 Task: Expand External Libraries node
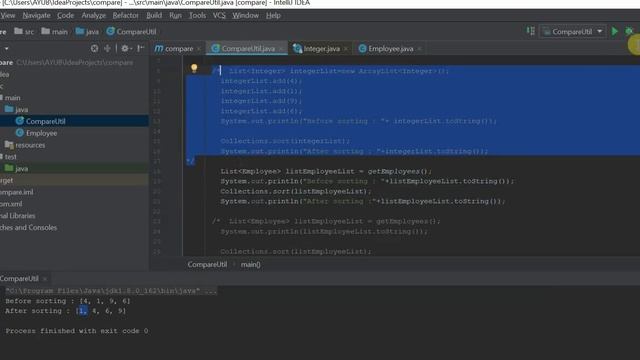18,216
